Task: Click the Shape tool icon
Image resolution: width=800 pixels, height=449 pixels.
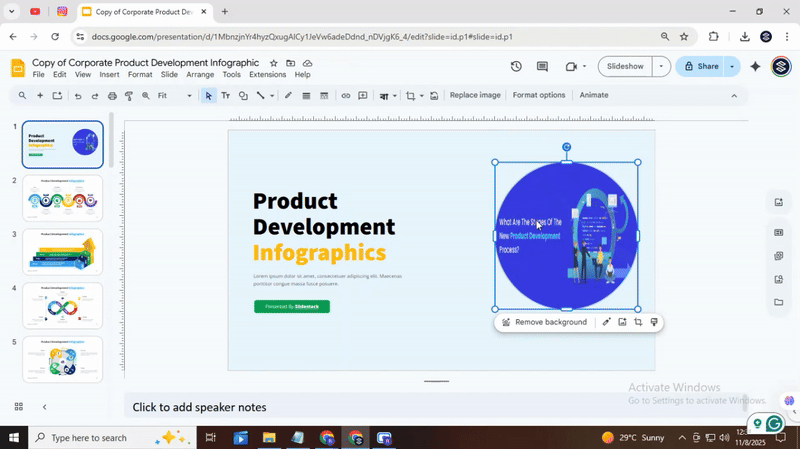Action: pyautogui.click(x=242, y=96)
